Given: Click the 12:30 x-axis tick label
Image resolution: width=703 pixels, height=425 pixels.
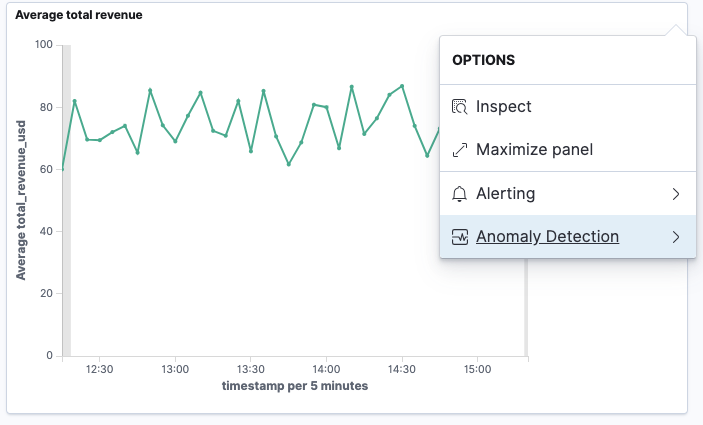Looking at the screenshot, I should [x=100, y=369].
